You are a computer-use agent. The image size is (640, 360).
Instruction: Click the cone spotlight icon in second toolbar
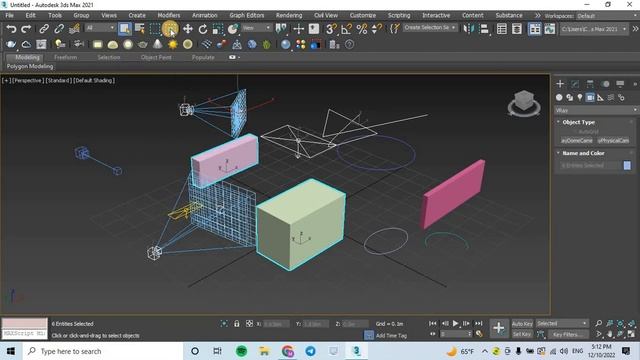[x=157, y=44]
